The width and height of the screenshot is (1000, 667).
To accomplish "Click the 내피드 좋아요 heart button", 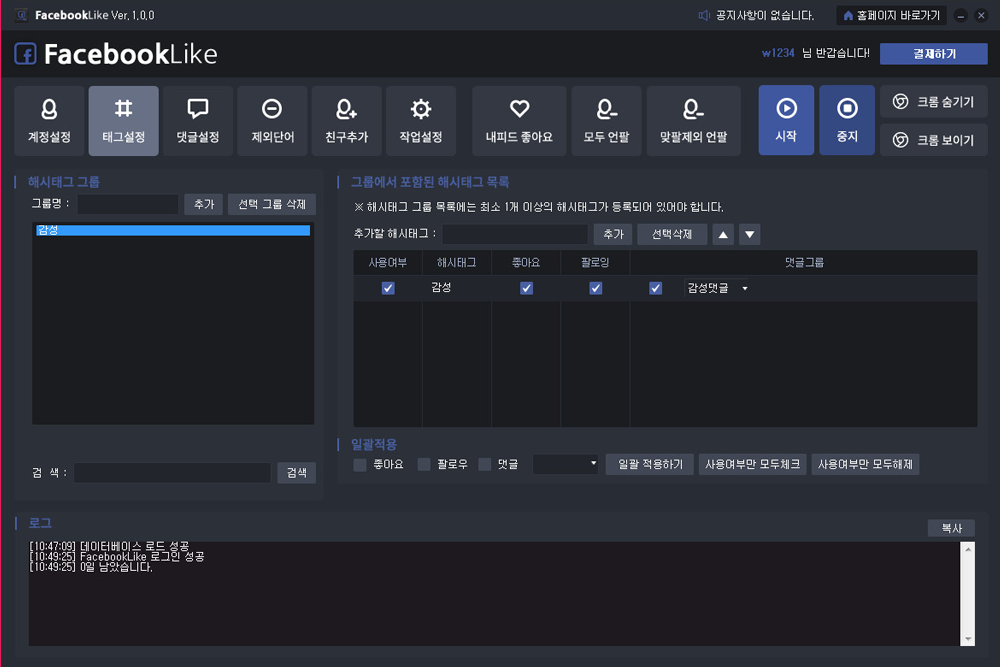I will tap(519, 121).
